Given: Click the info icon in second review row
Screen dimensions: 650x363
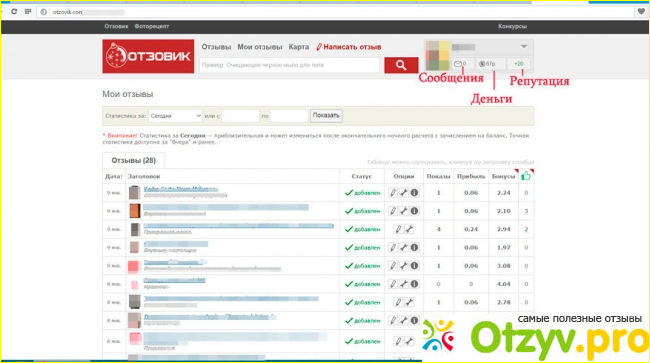Looking at the screenshot, I should click(x=414, y=211).
